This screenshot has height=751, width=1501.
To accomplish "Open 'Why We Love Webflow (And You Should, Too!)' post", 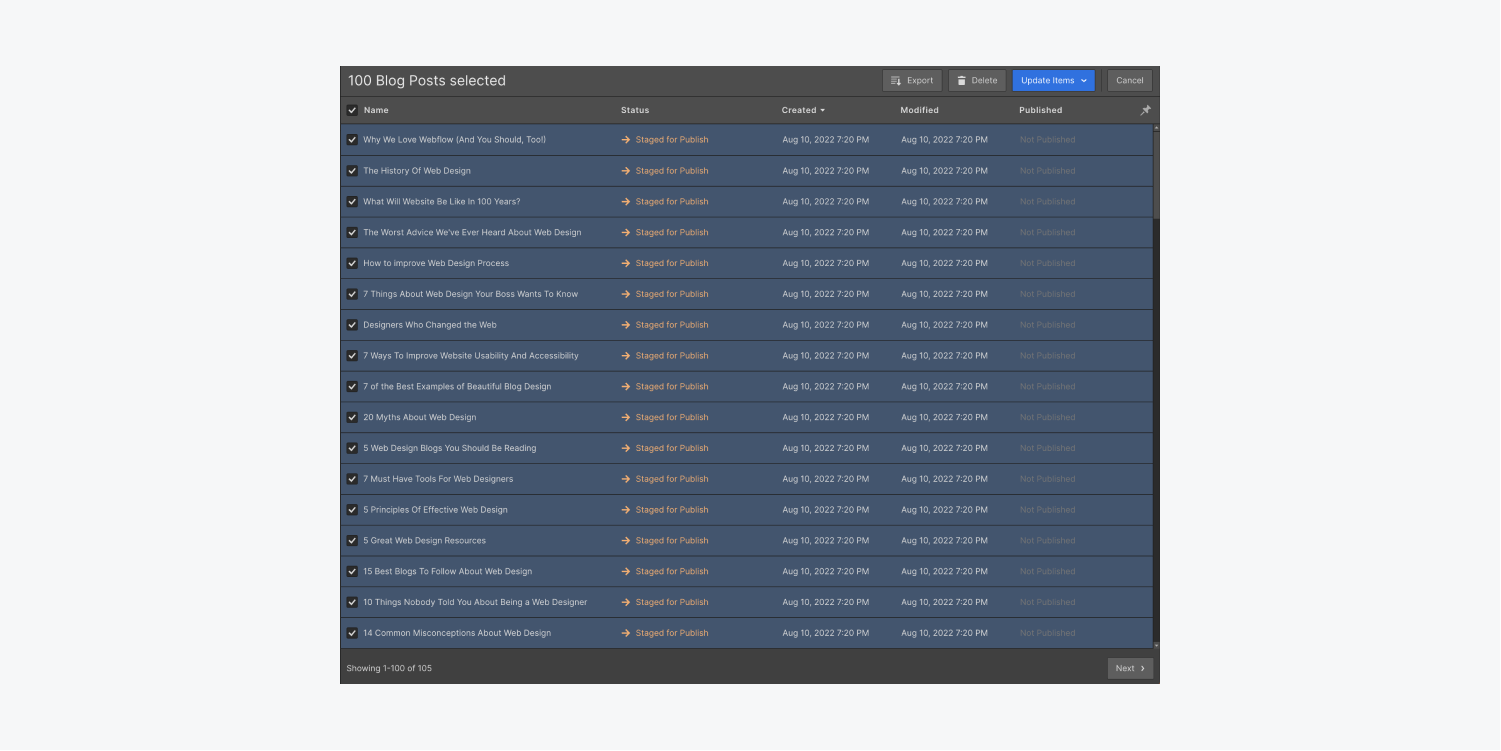I will [x=454, y=140].
